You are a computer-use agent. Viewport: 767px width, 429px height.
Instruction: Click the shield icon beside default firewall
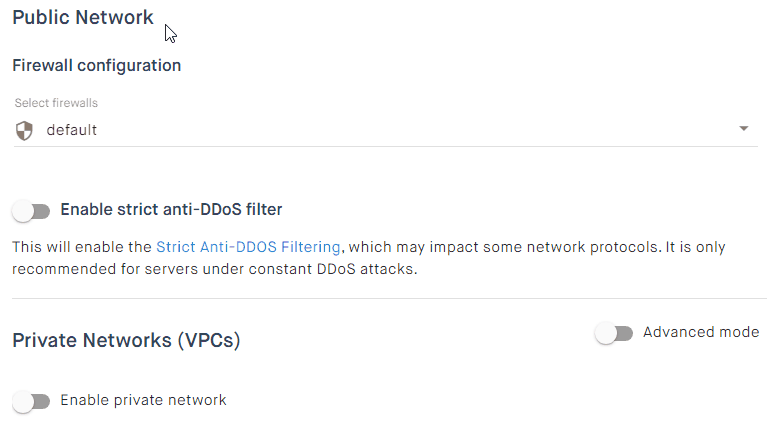click(x=24, y=131)
